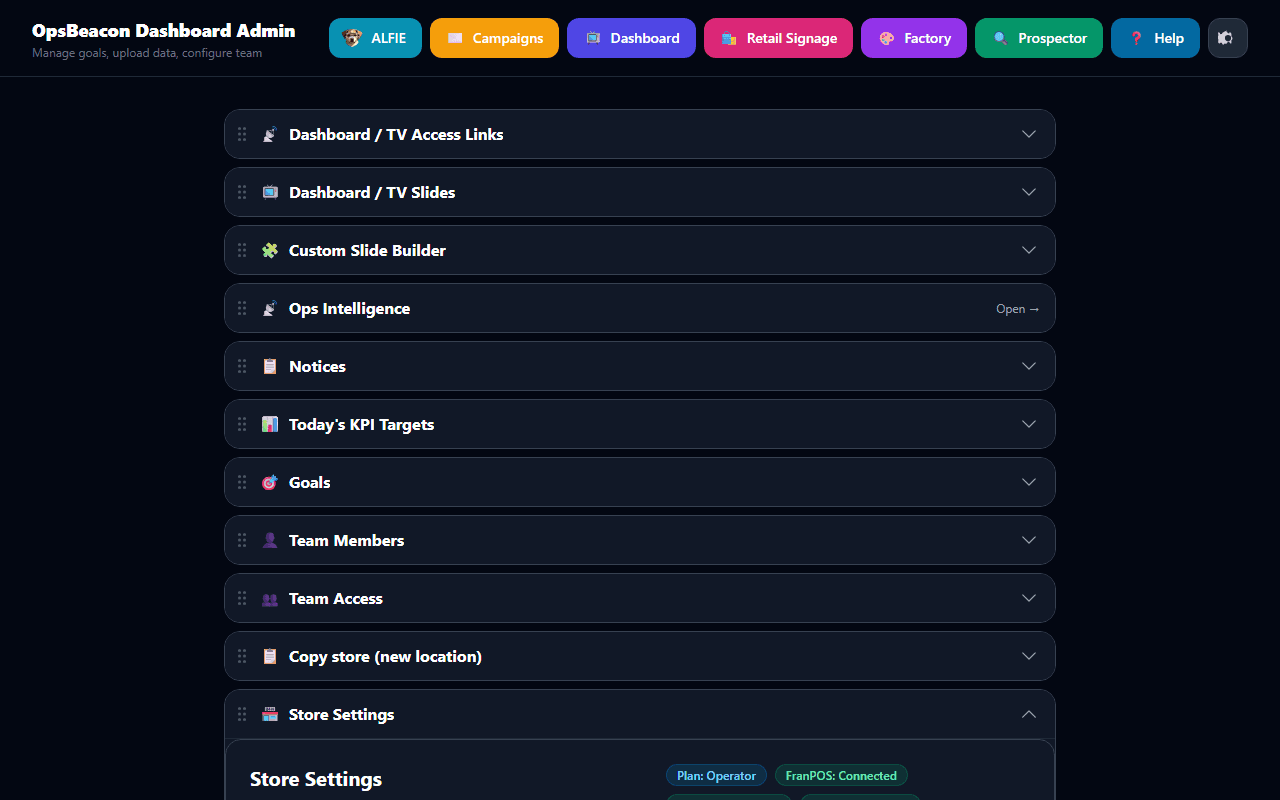Click the Factory palette icon
The height and width of the screenshot is (800, 1280).
(x=886, y=38)
